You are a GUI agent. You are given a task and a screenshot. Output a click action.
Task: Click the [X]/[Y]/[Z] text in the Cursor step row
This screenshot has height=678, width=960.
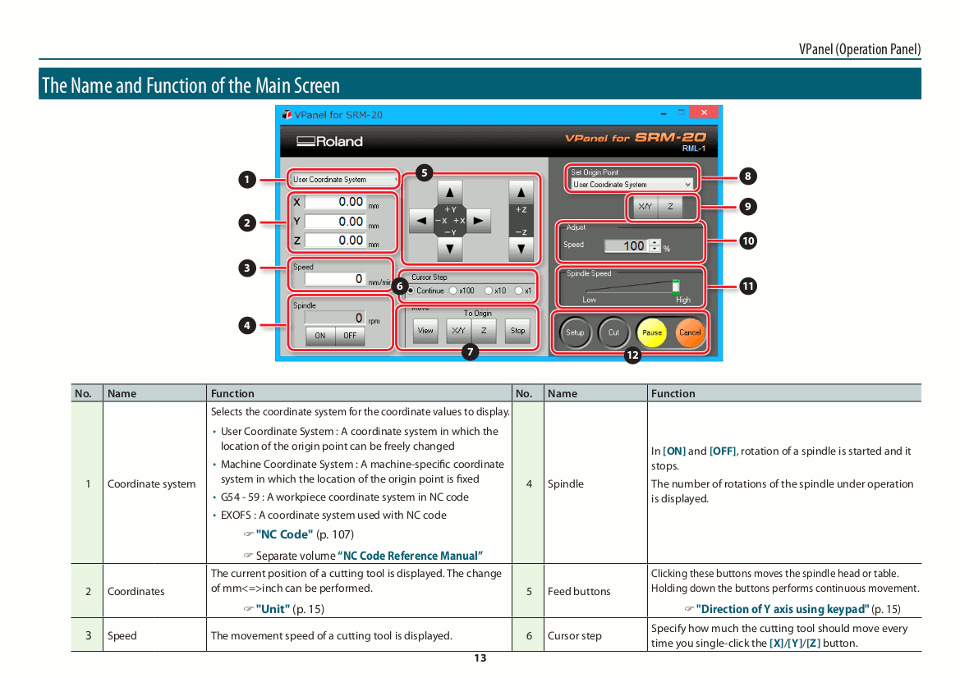pos(795,644)
